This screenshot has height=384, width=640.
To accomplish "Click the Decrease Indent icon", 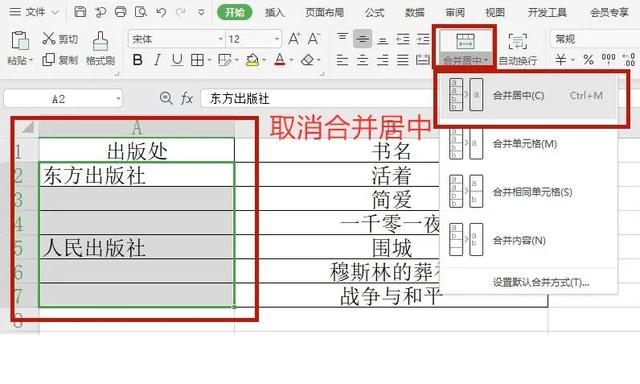I will pyautogui.click(x=403, y=39).
